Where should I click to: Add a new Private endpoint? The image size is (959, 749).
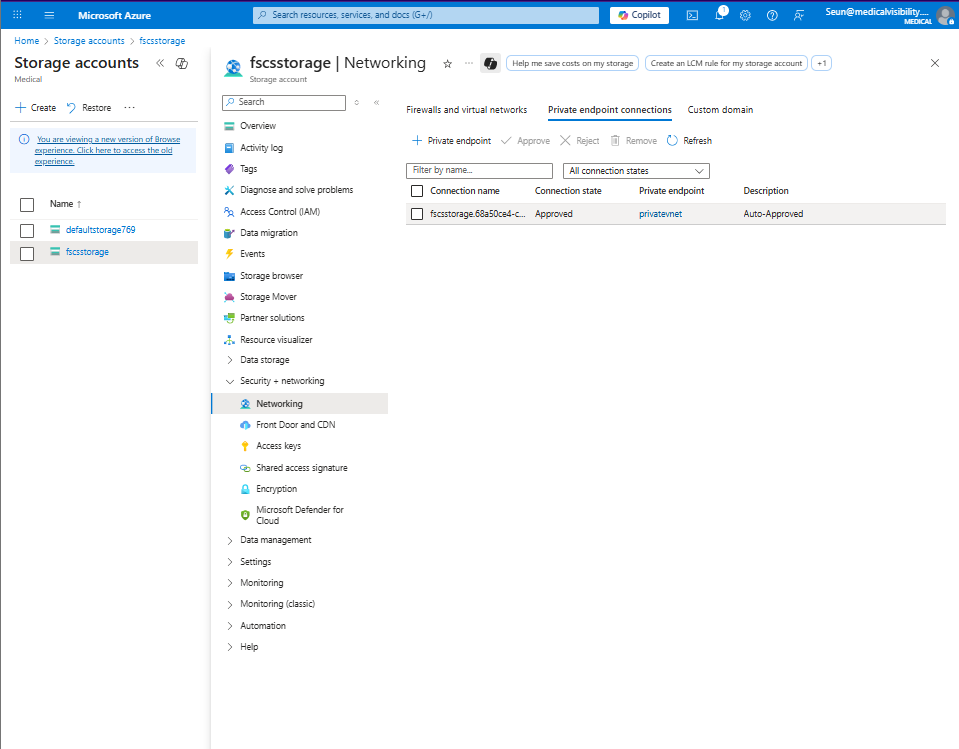tap(451, 141)
